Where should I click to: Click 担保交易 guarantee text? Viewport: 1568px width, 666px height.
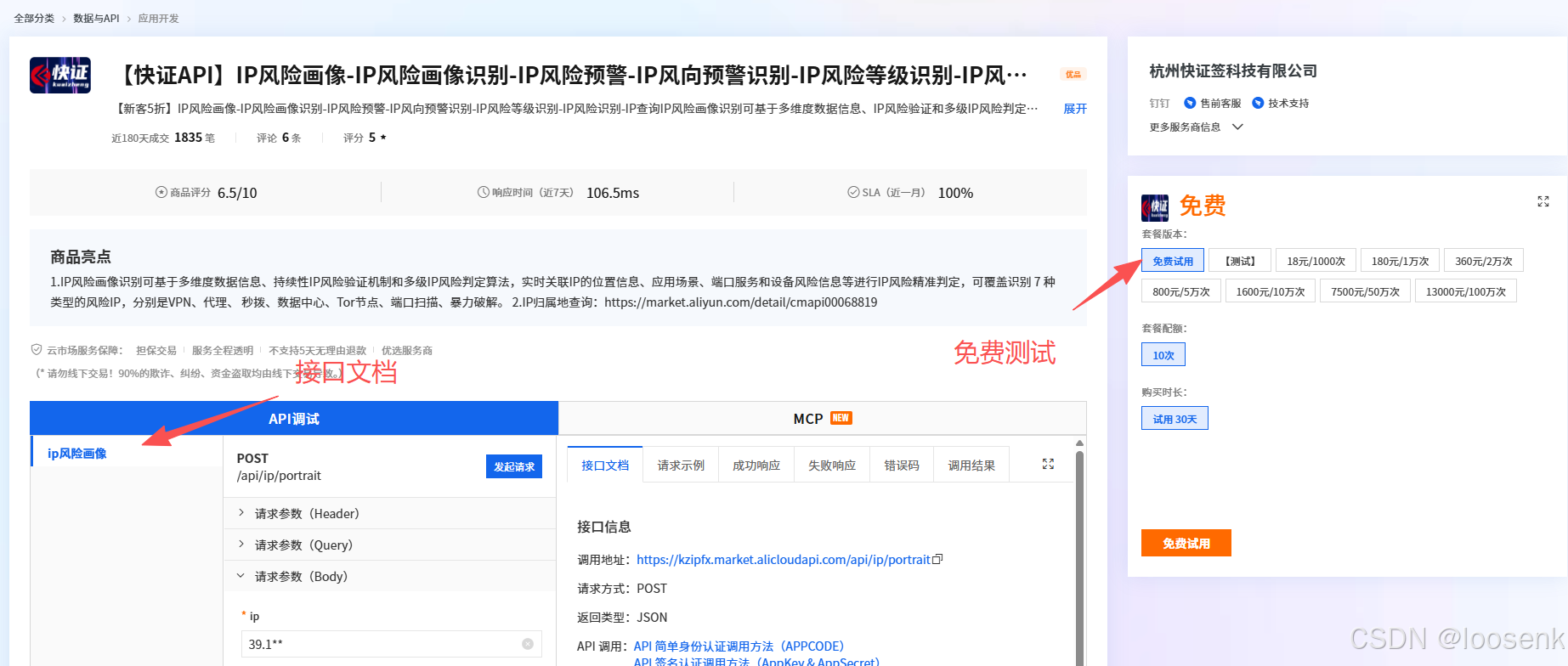click(156, 350)
